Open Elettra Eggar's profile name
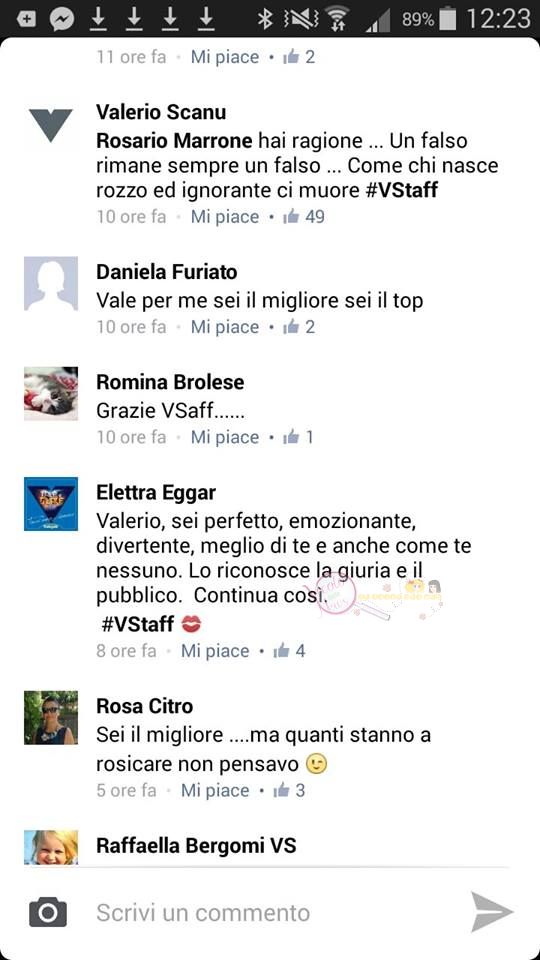Screen dimensions: 540x960 point(156,492)
